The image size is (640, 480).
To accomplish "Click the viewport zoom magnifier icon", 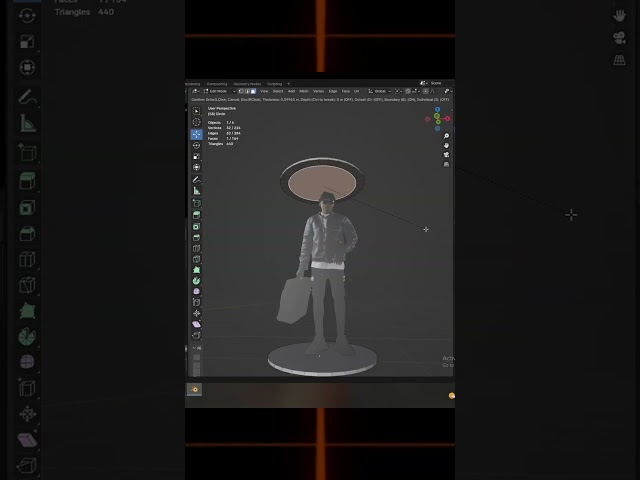I will 446,136.
